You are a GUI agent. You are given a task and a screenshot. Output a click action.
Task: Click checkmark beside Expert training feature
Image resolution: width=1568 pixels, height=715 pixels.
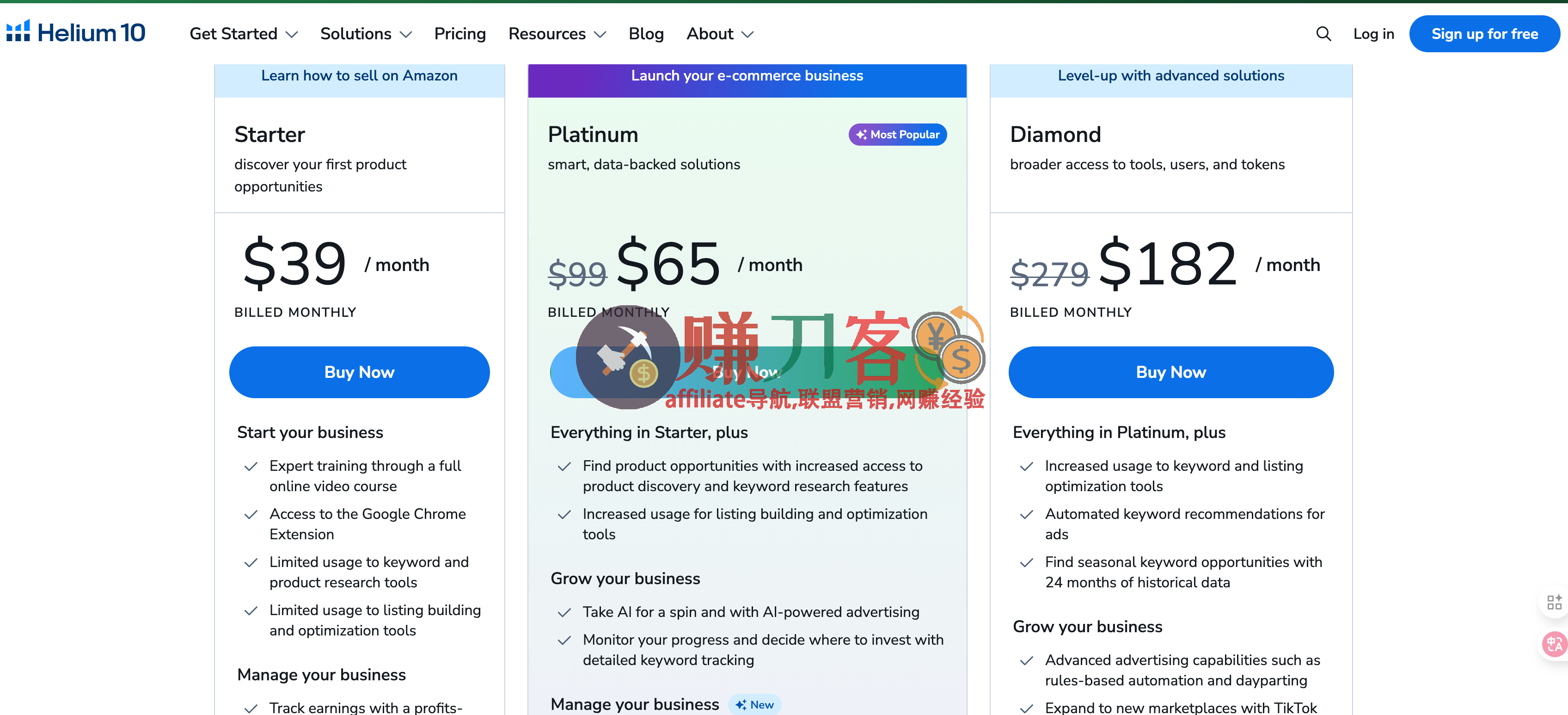click(x=251, y=467)
